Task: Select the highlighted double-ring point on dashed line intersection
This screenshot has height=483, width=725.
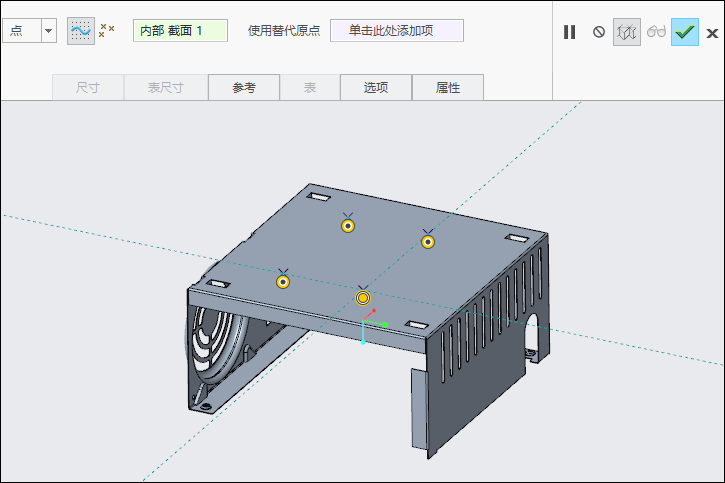Action: pos(363,298)
